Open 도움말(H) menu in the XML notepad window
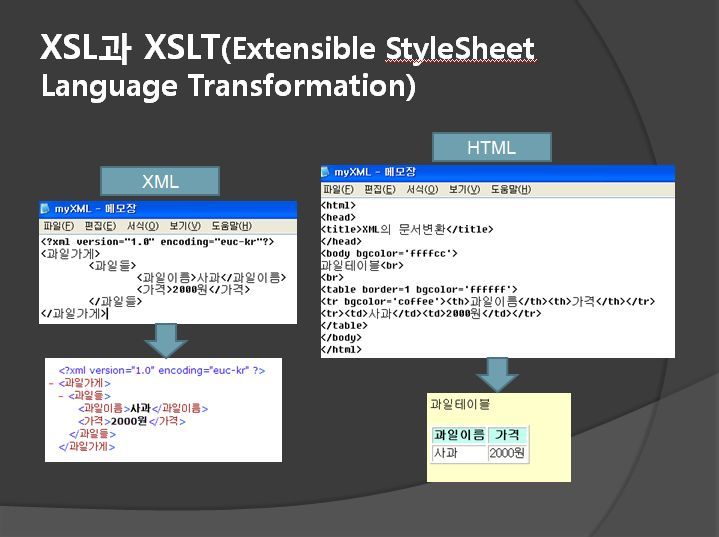 tap(232, 226)
